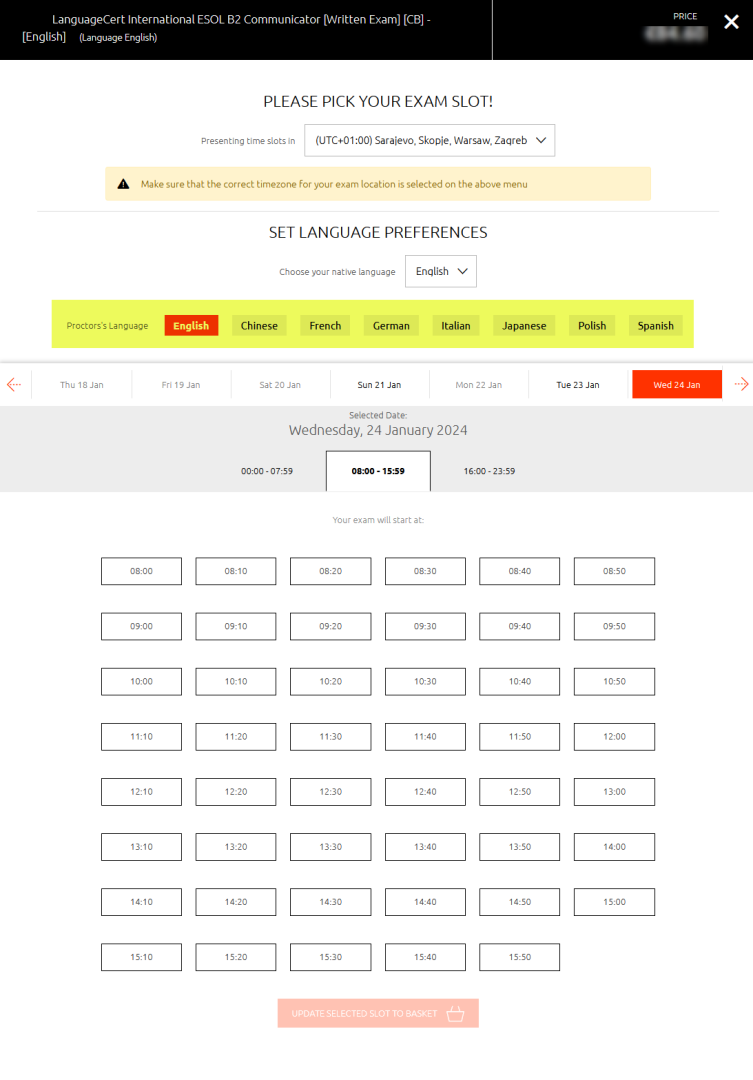Pick the 08:10 exam slot
Screen dimensions: 753x1080
pos(236,571)
